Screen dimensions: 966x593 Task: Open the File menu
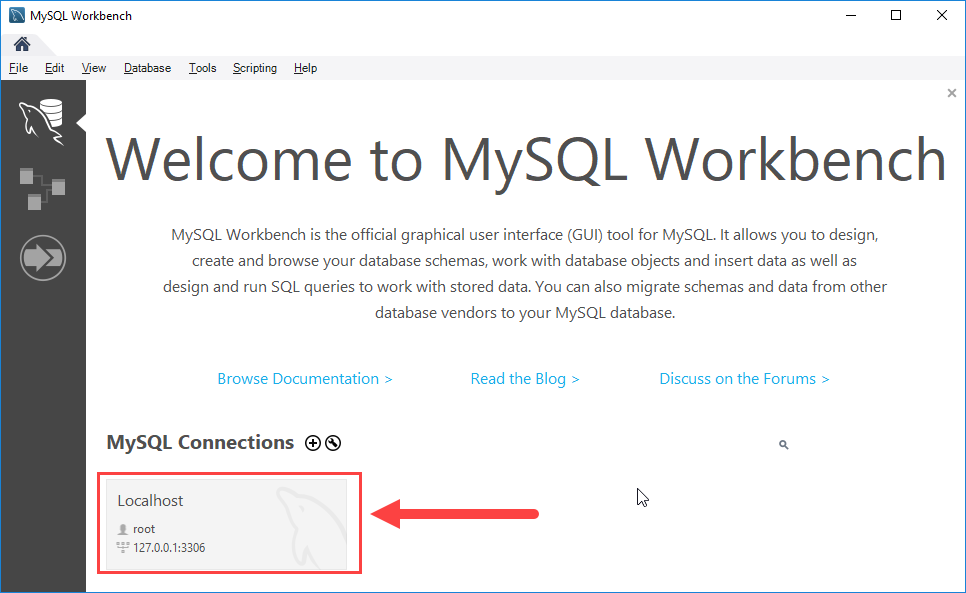point(18,67)
